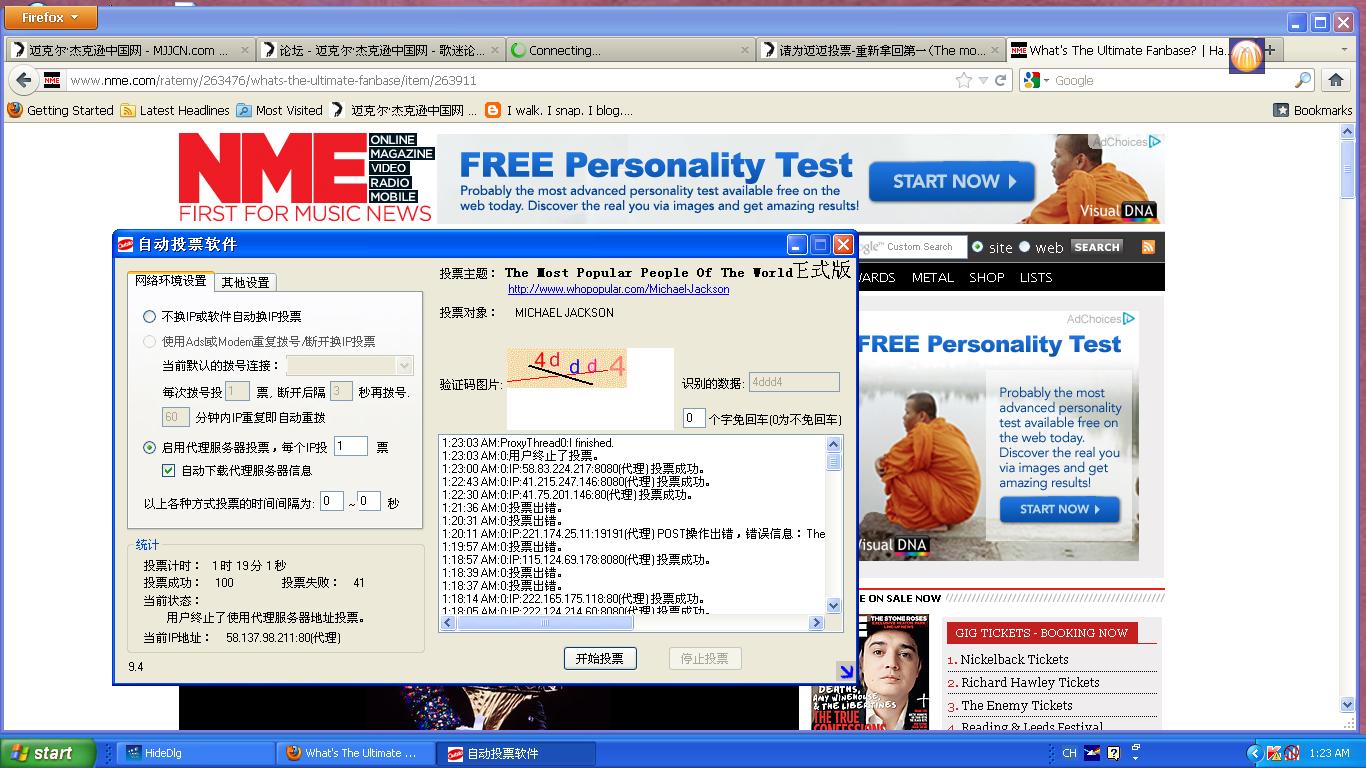Select the '启用代理服务器投票' radio button
This screenshot has width=1366, height=768.
pyautogui.click(x=150, y=447)
